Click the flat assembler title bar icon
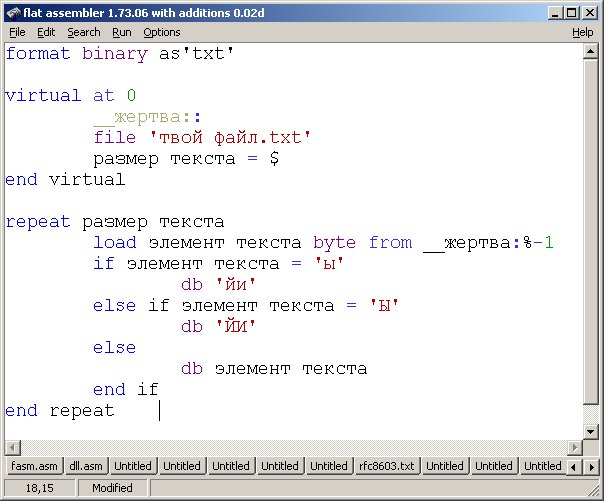Viewport: 604px width, 501px height. [13, 13]
